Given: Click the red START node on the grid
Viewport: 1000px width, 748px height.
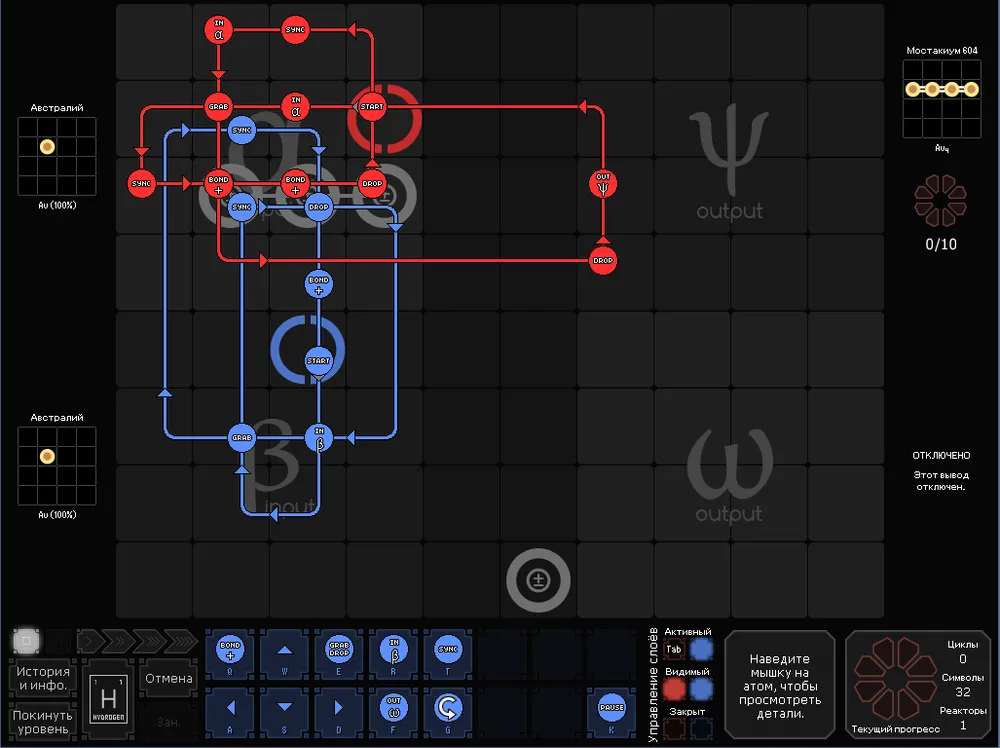Looking at the screenshot, I should (x=372, y=106).
